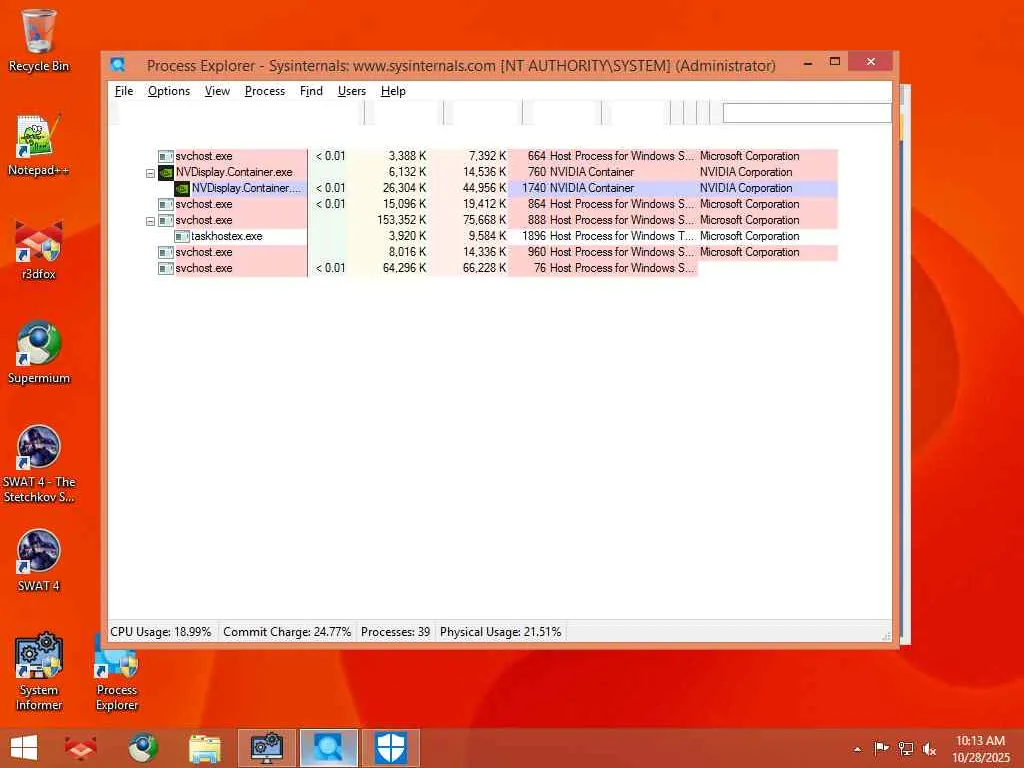Select the SWAT 4 desktop shortcut
This screenshot has width=1024, height=768.
39,560
